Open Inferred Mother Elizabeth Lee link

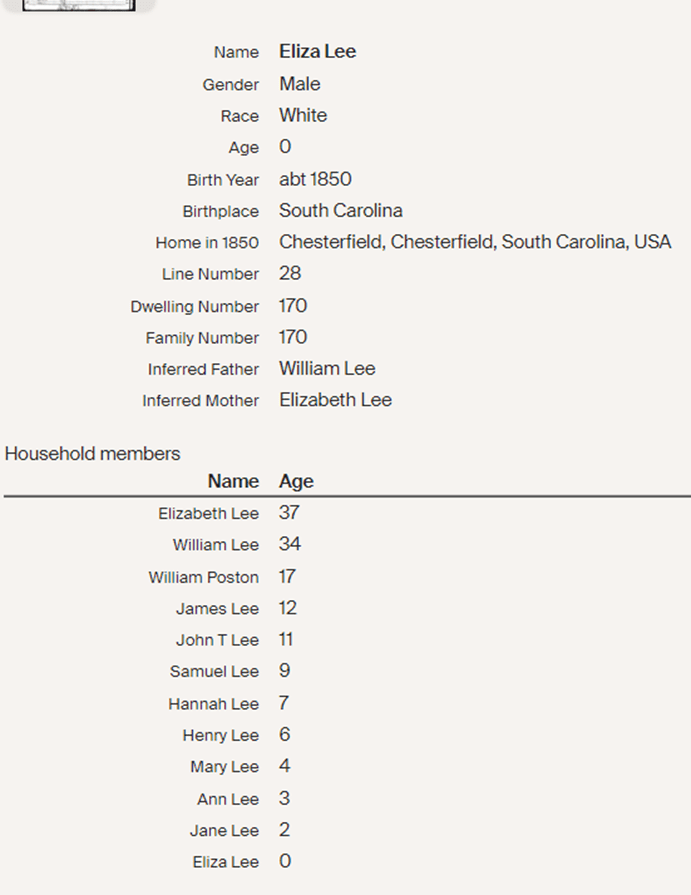(335, 400)
